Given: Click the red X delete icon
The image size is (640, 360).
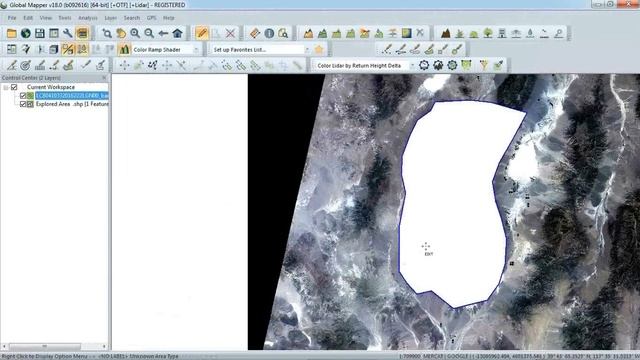Looking at the screenshot, I should [230, 33].
